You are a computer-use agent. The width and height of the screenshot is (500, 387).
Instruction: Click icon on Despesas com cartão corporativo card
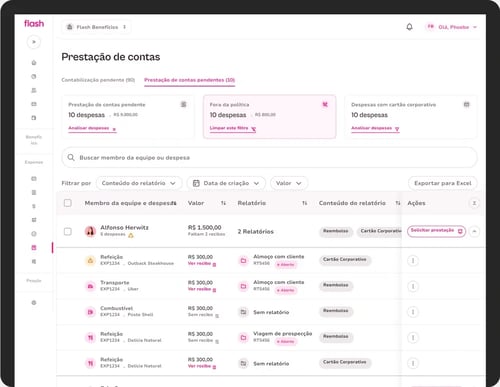pos(467,104)
